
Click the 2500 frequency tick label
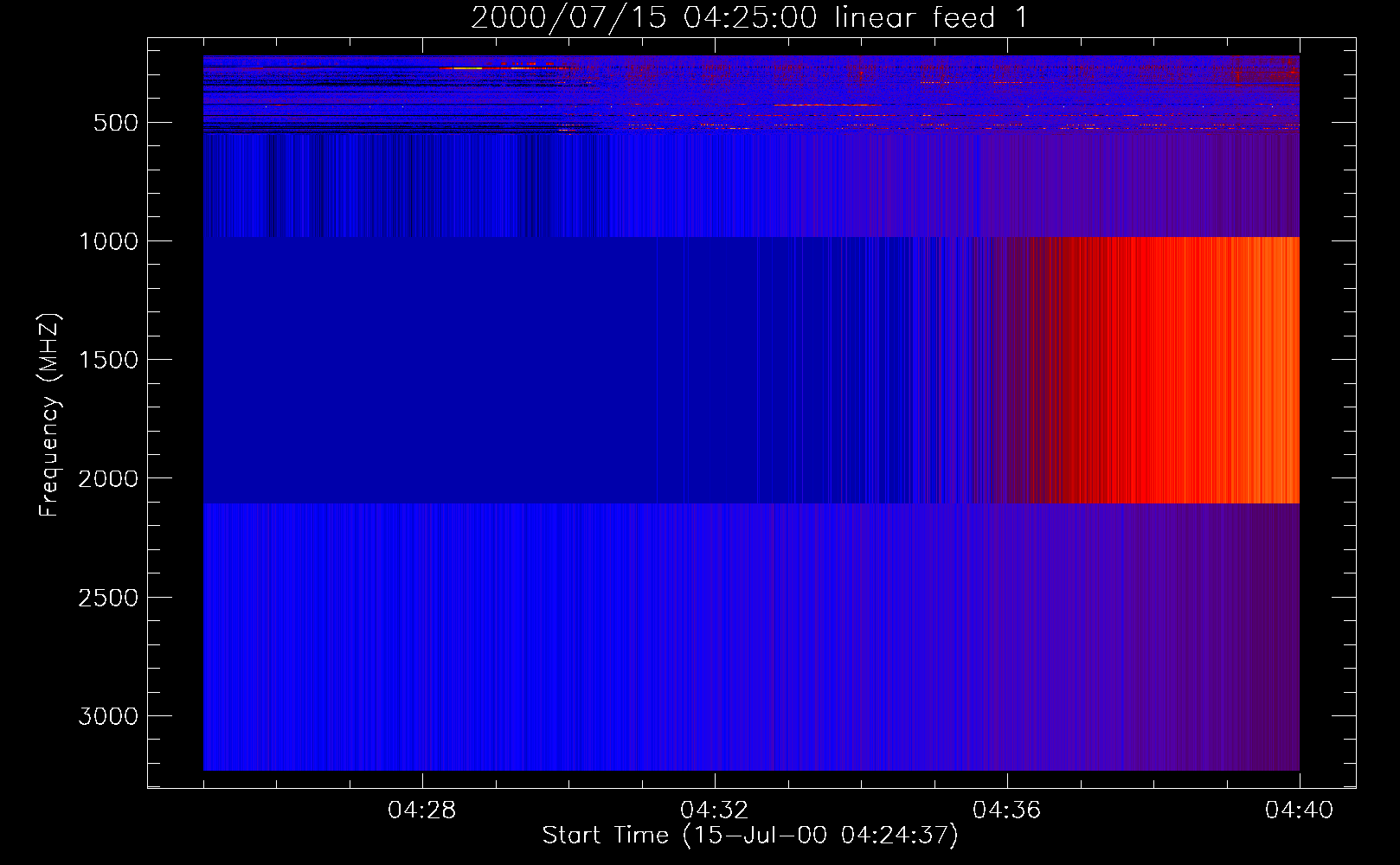click(x=108, y=598)
